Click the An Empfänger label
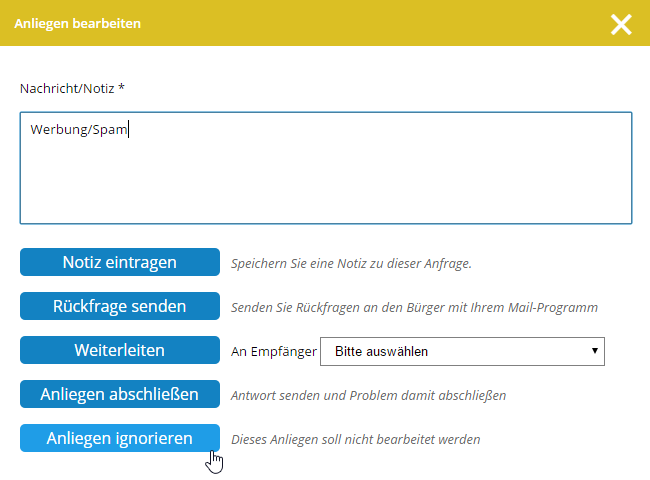Screen dimensions: 650x480 click(x=274, y=352)
